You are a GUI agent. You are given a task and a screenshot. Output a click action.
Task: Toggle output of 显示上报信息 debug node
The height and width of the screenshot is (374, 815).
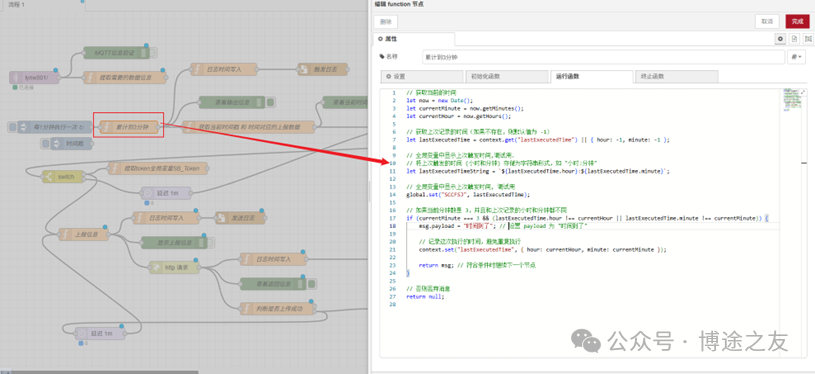(x=212, y=243)
